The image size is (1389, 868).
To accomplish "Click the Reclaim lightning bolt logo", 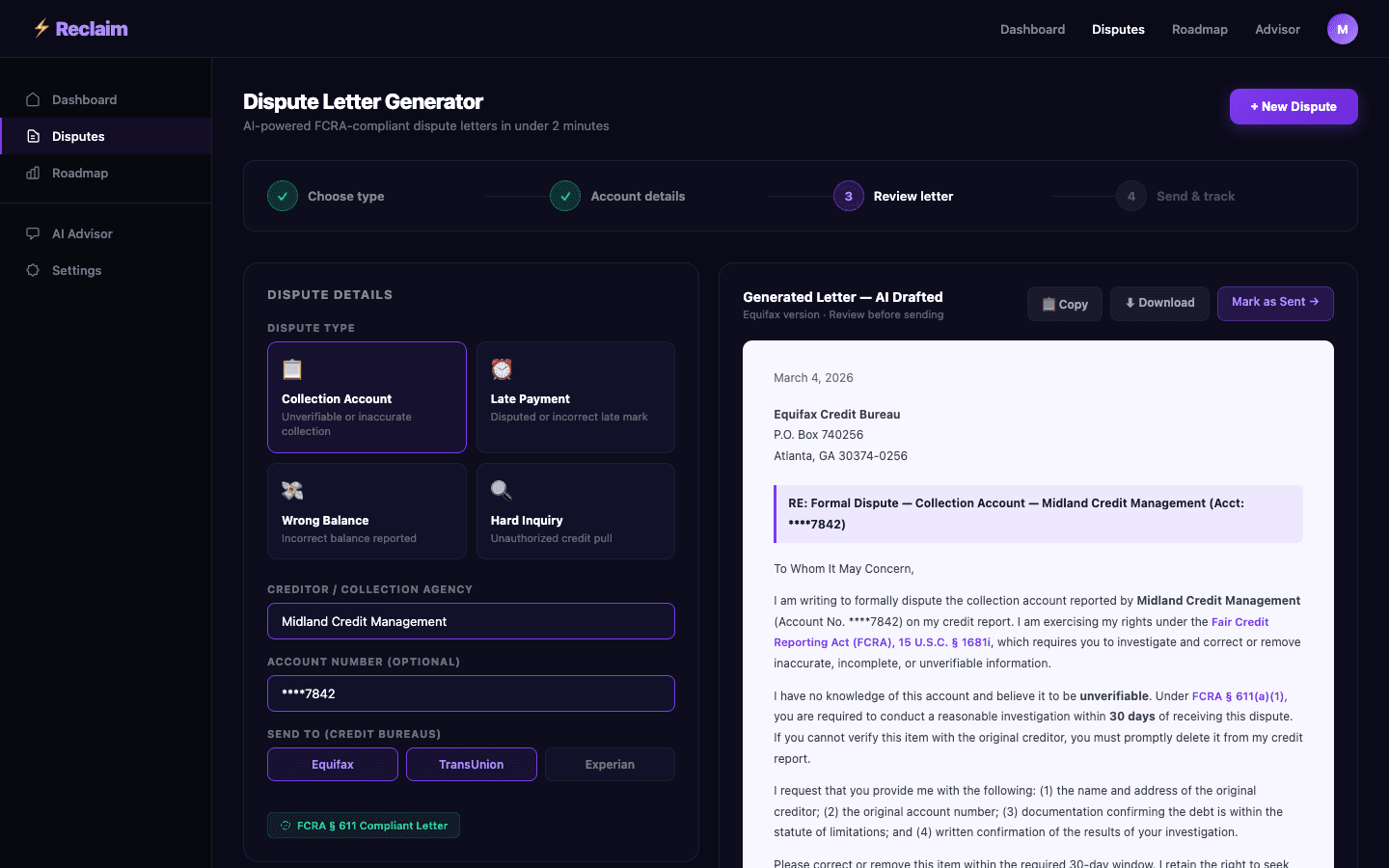I will (41, 28).
